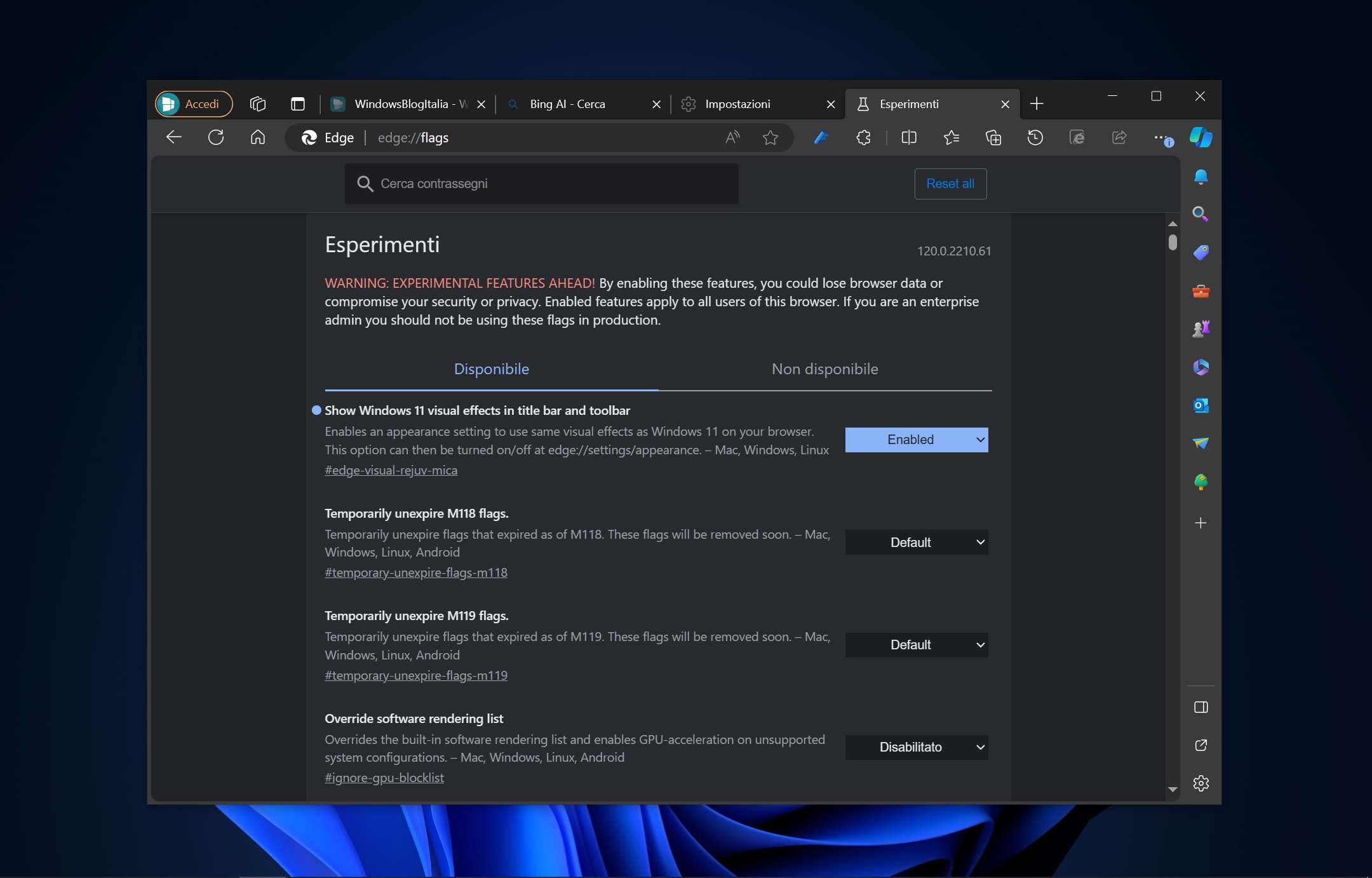Open the Enabled dropdown for Windows 11 visual effects
The height and width of the screenshot is (878, 1372).
(x=917, y=440)
